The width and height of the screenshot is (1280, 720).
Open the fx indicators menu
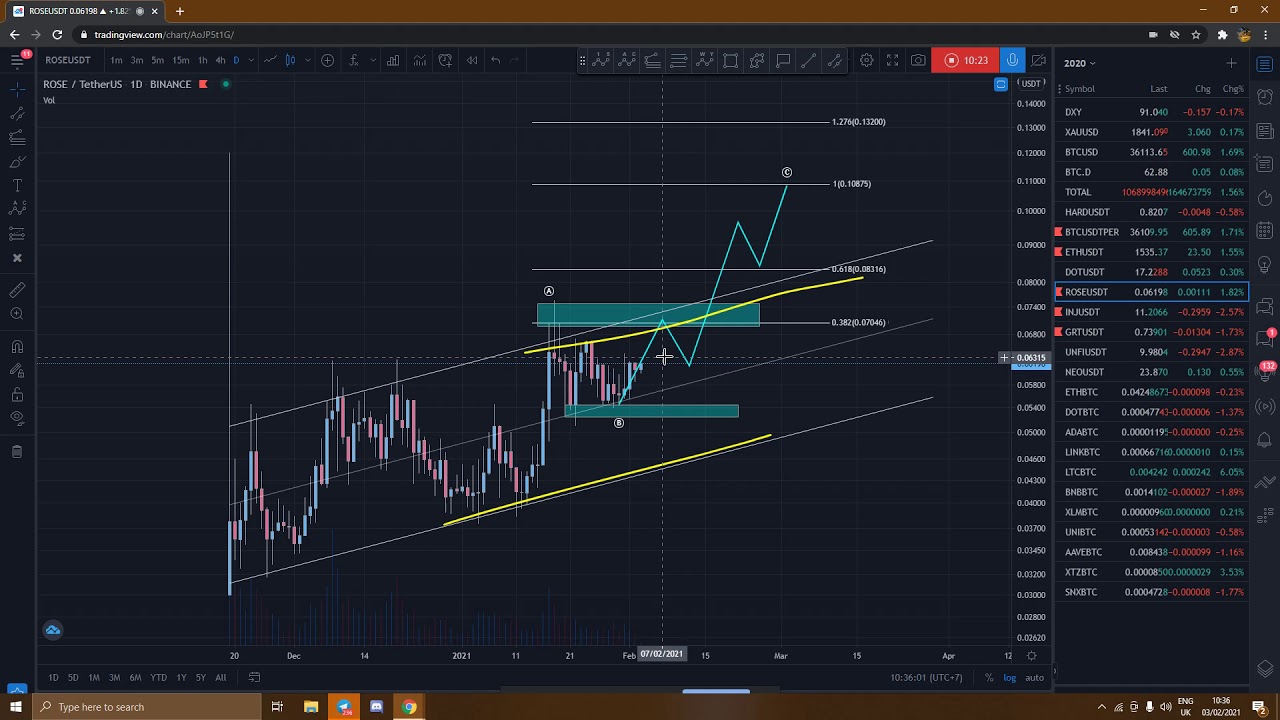[353, 60]
